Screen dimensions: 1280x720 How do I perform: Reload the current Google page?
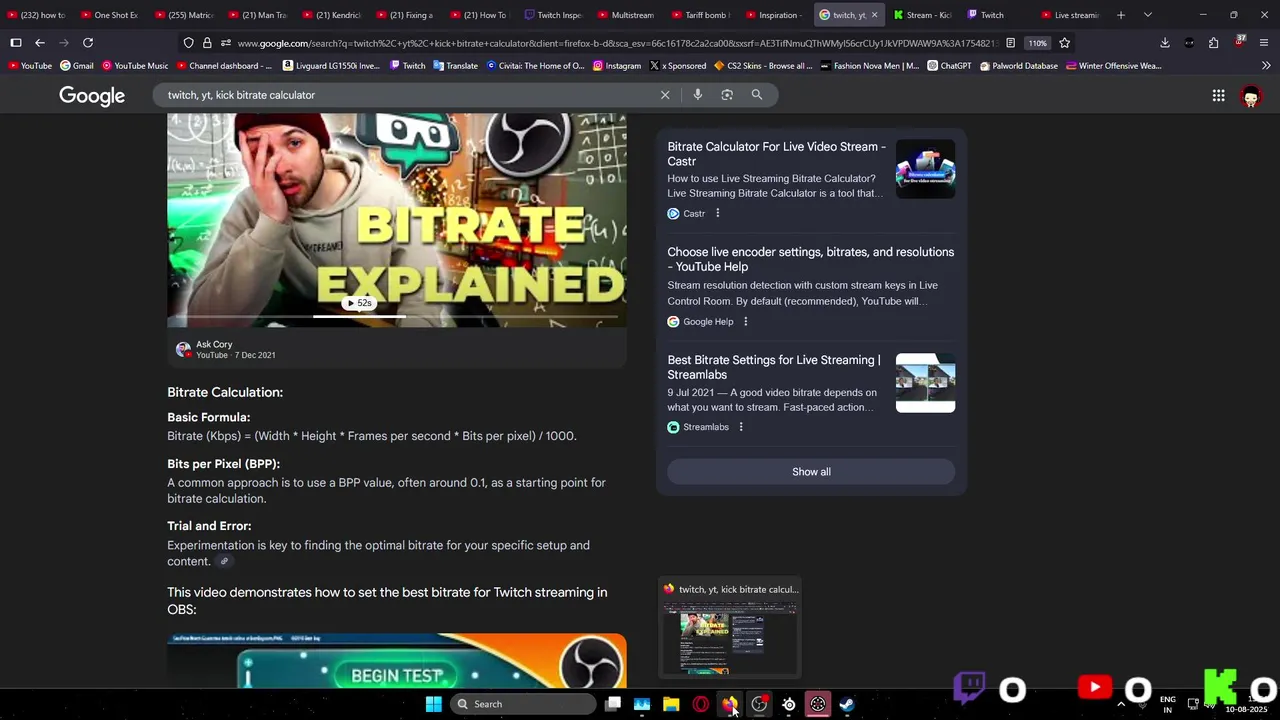tap(88, 43)
